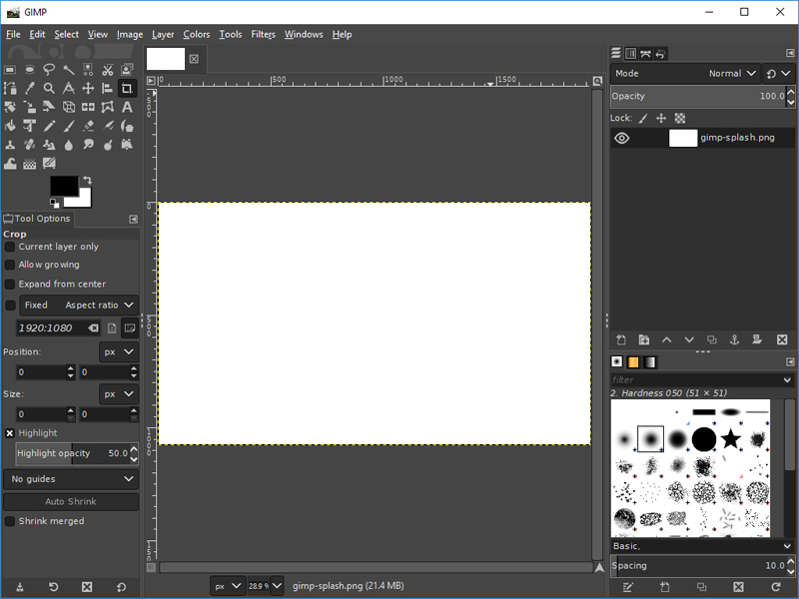Enable the Fixed aspect ratio checkbox

tap(10, 305)
